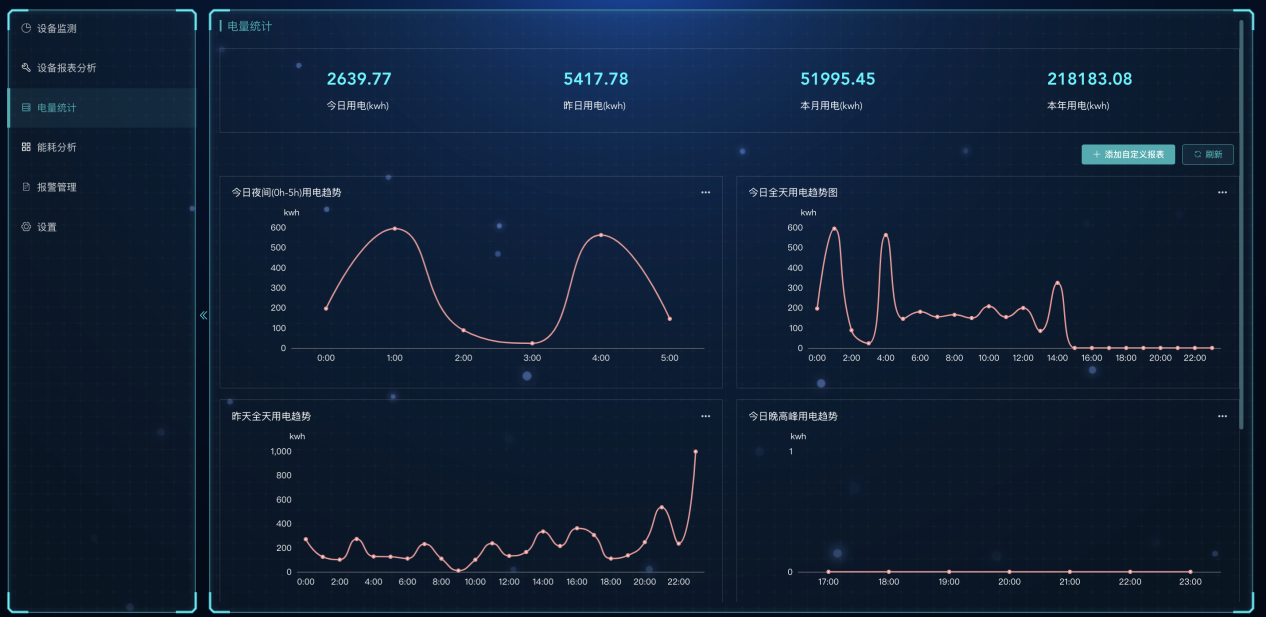Click the 23:00 x-axis label
This screenshot has width=1266, height=617.
[x=1190, y=582]
